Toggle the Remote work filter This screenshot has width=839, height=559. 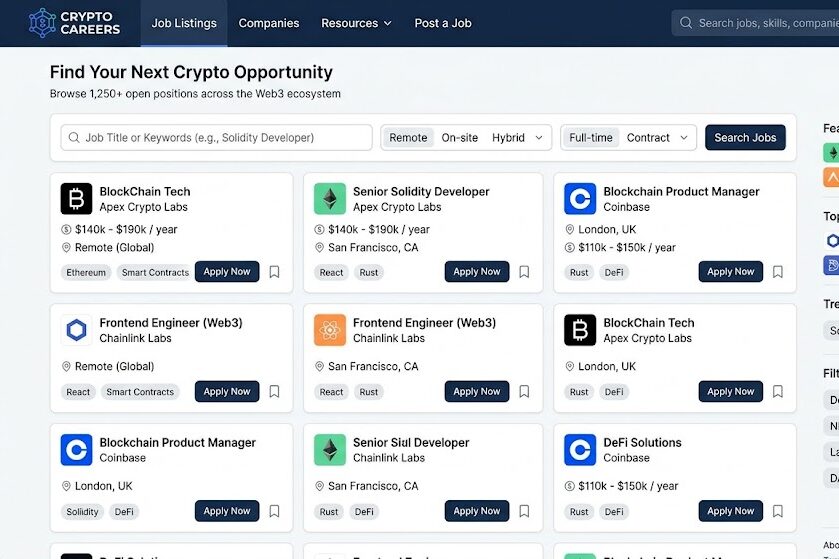point(408,137)
